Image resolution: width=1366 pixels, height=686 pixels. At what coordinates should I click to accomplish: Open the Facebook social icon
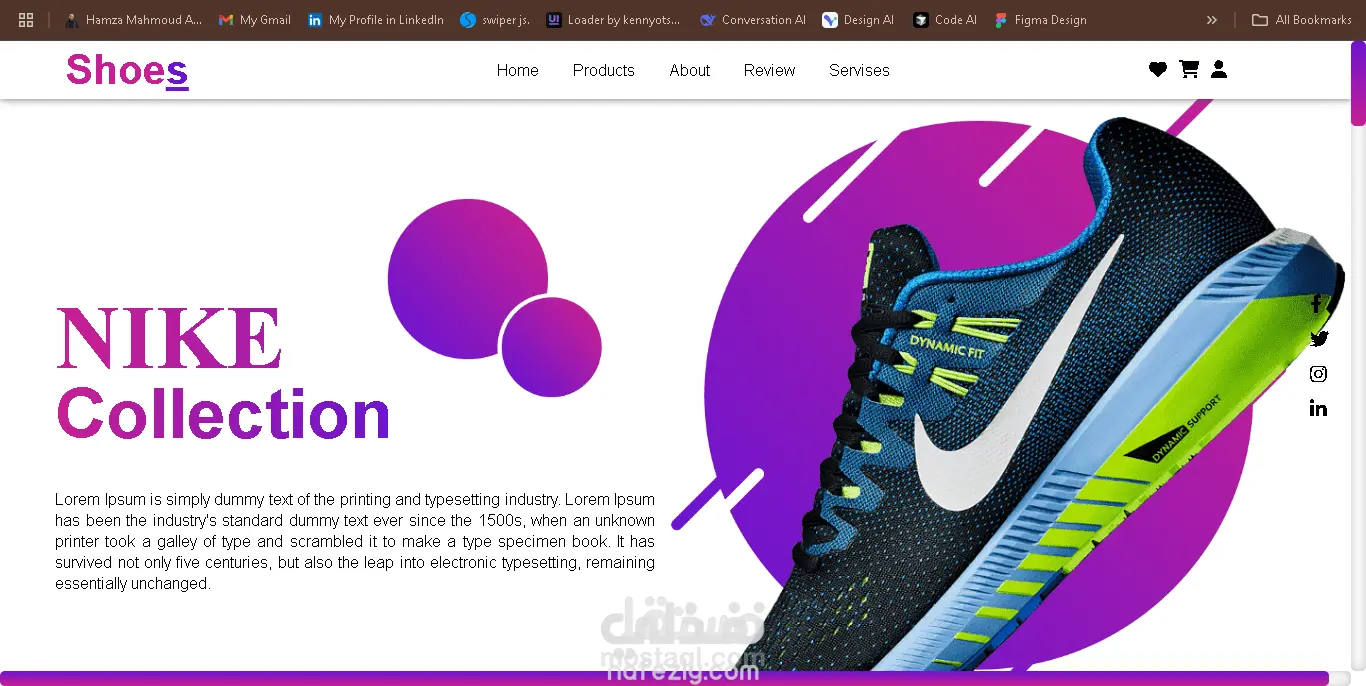[x=1316, y=304]
